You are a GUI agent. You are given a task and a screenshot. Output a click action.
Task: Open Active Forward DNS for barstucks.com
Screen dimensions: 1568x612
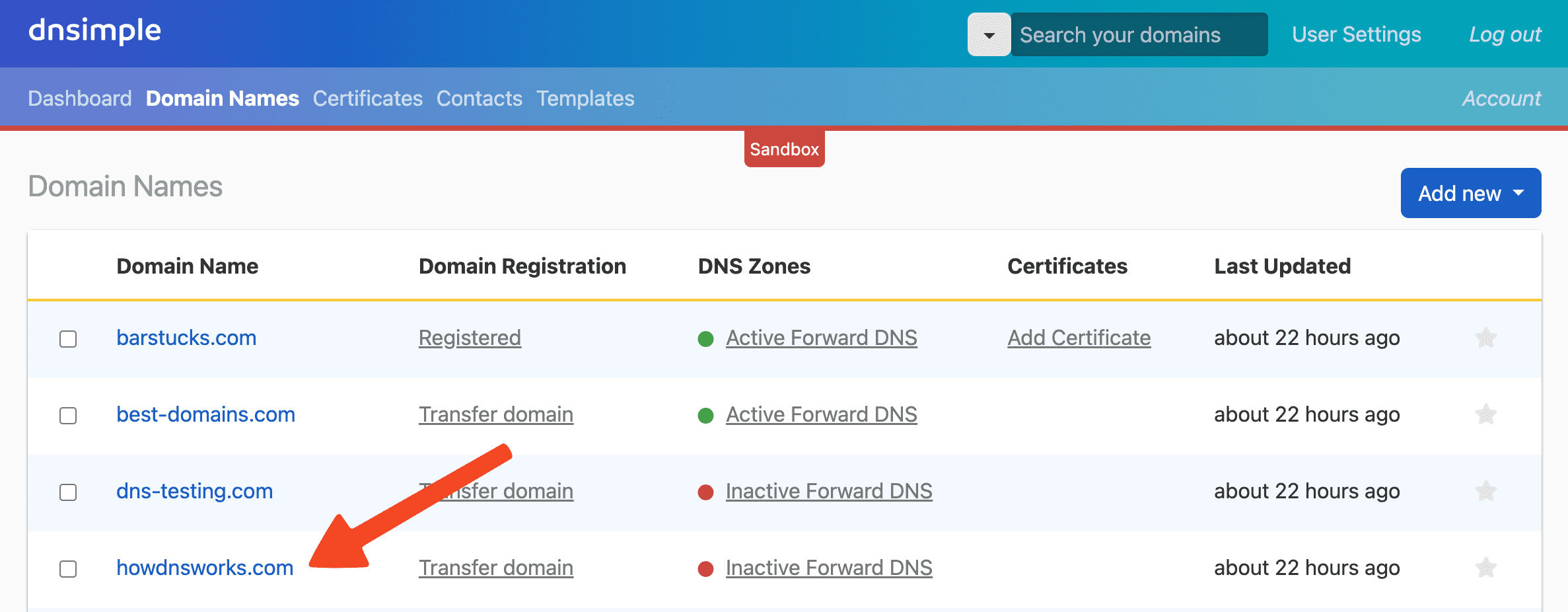pyautogui.click(x=822, y=338)
